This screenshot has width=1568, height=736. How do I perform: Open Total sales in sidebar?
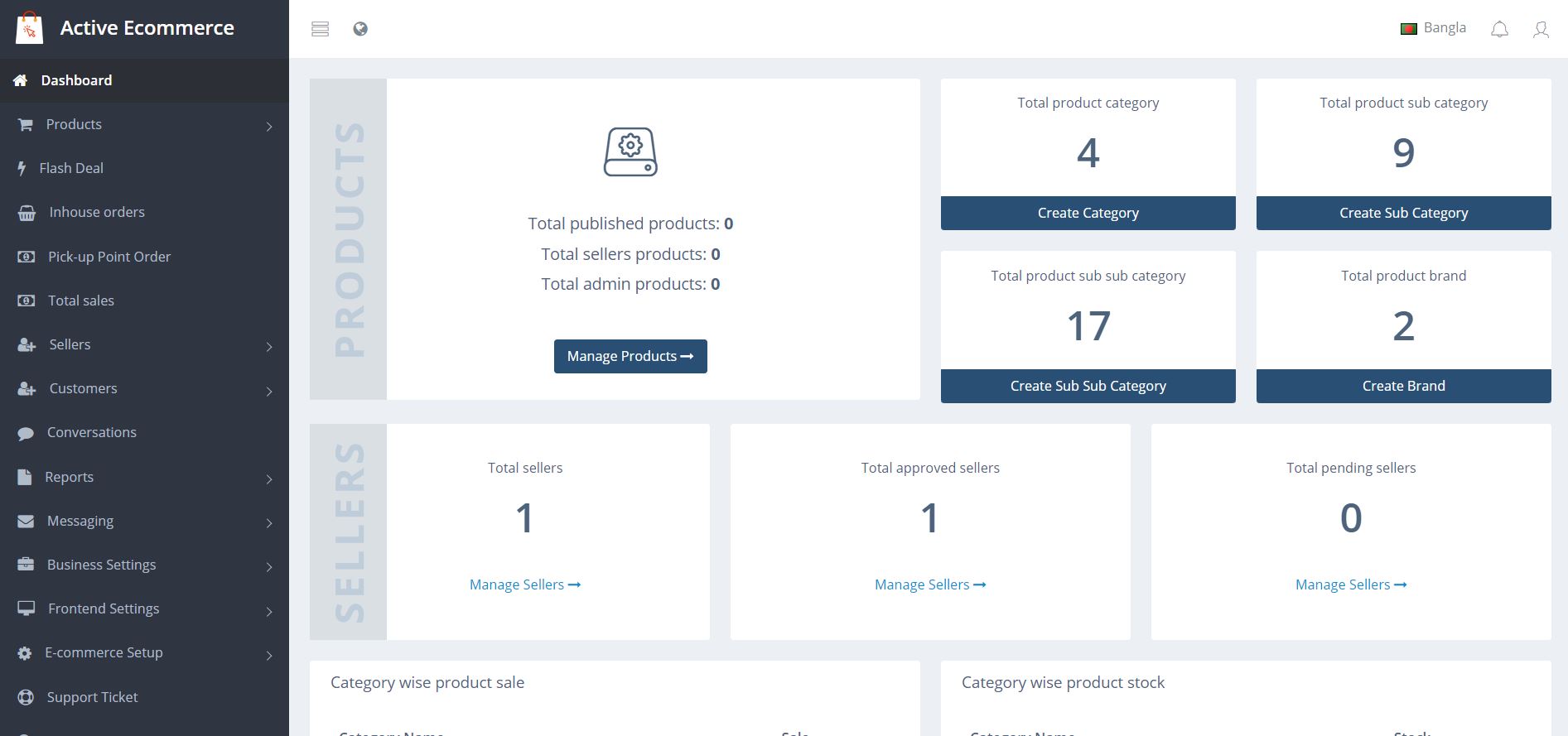81,301
